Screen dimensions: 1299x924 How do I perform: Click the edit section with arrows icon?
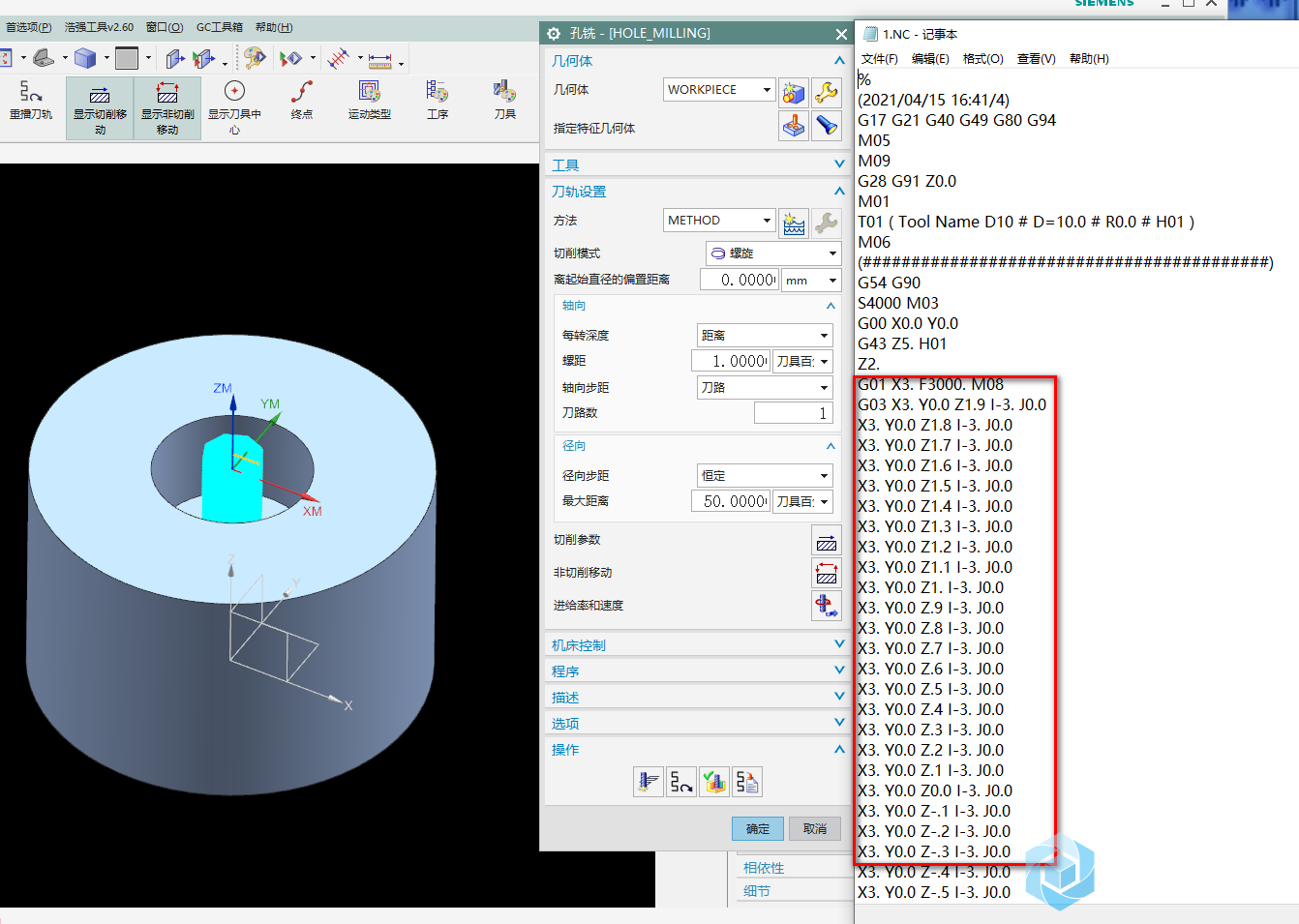[x=203, y=59]
